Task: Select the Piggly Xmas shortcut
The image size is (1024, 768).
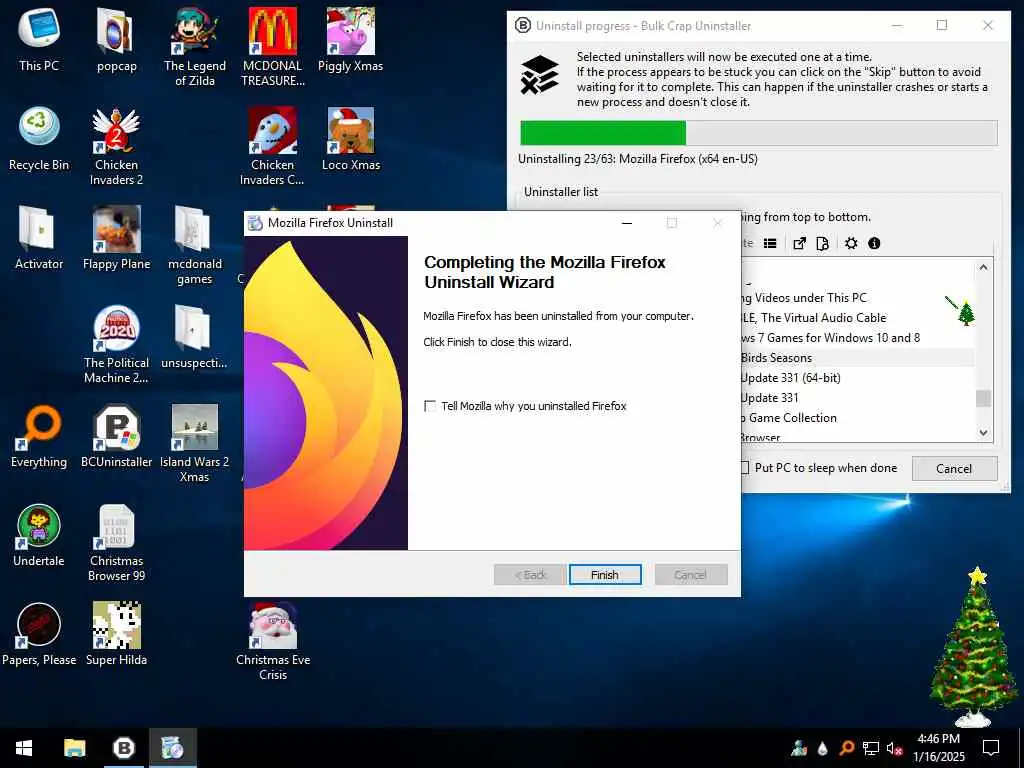Action: pyautogui.click(x=351, y=40)
